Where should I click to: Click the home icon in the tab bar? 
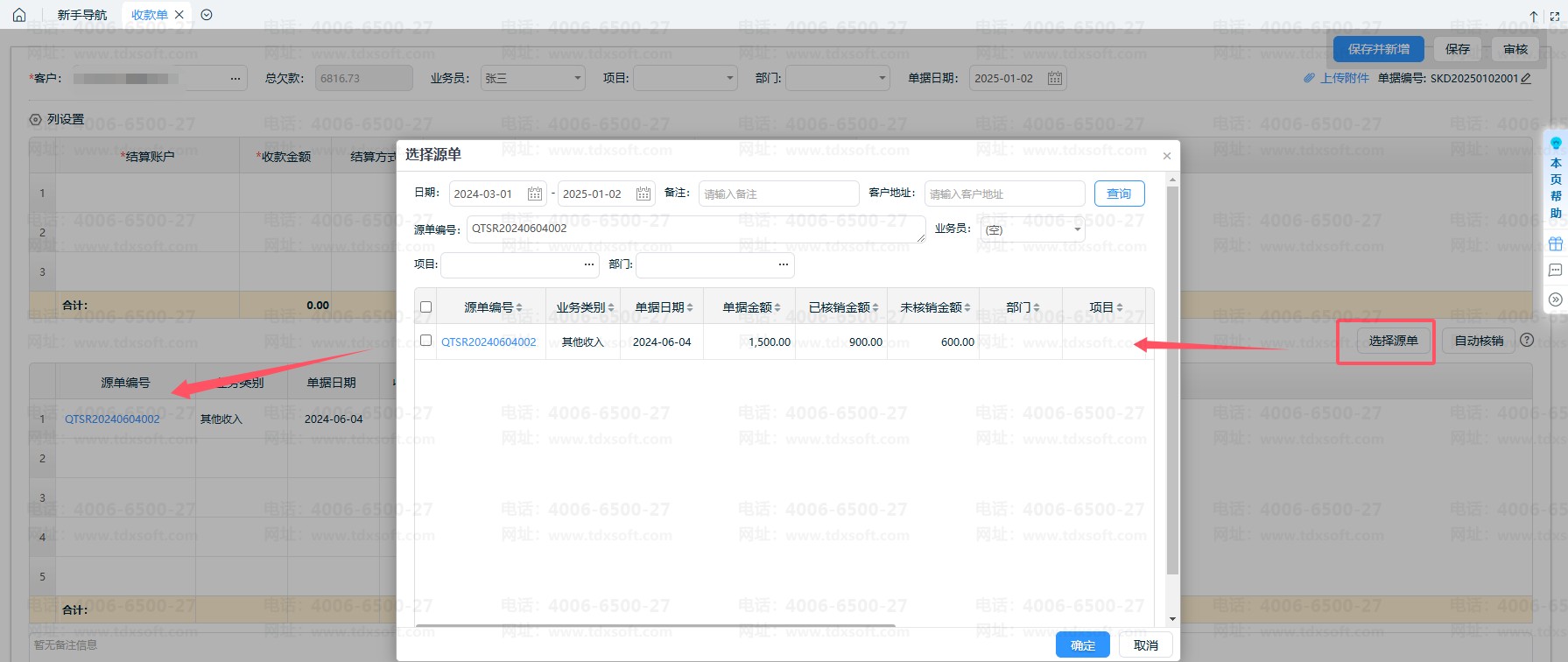pos(19,15)
